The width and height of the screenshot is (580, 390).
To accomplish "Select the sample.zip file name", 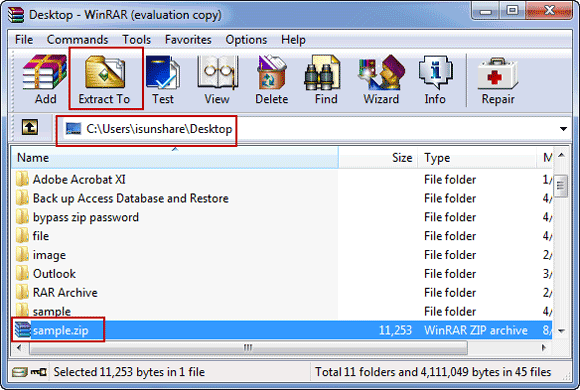I will click(x=61, y=330).
